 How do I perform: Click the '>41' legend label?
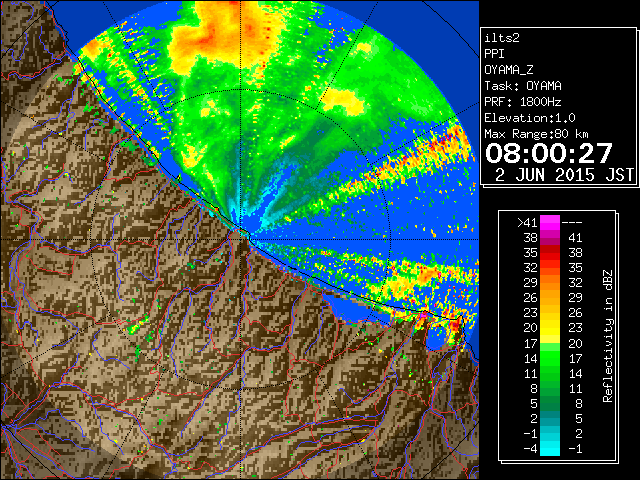[x=527, y=222]
